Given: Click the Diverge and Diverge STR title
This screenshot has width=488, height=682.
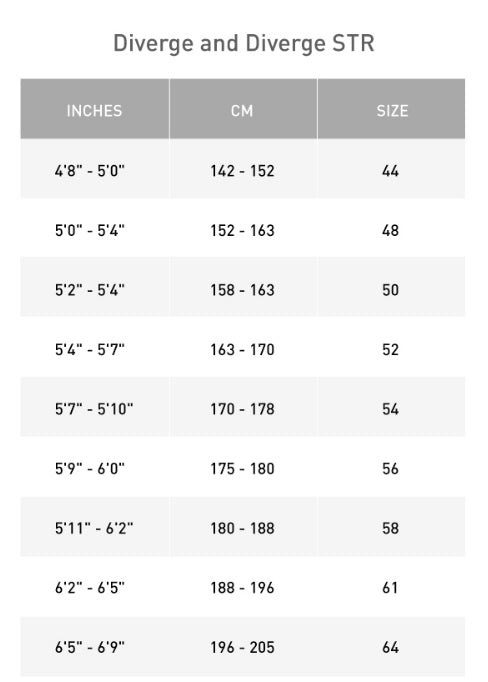Looking at the screenshot, I should 244,43.
